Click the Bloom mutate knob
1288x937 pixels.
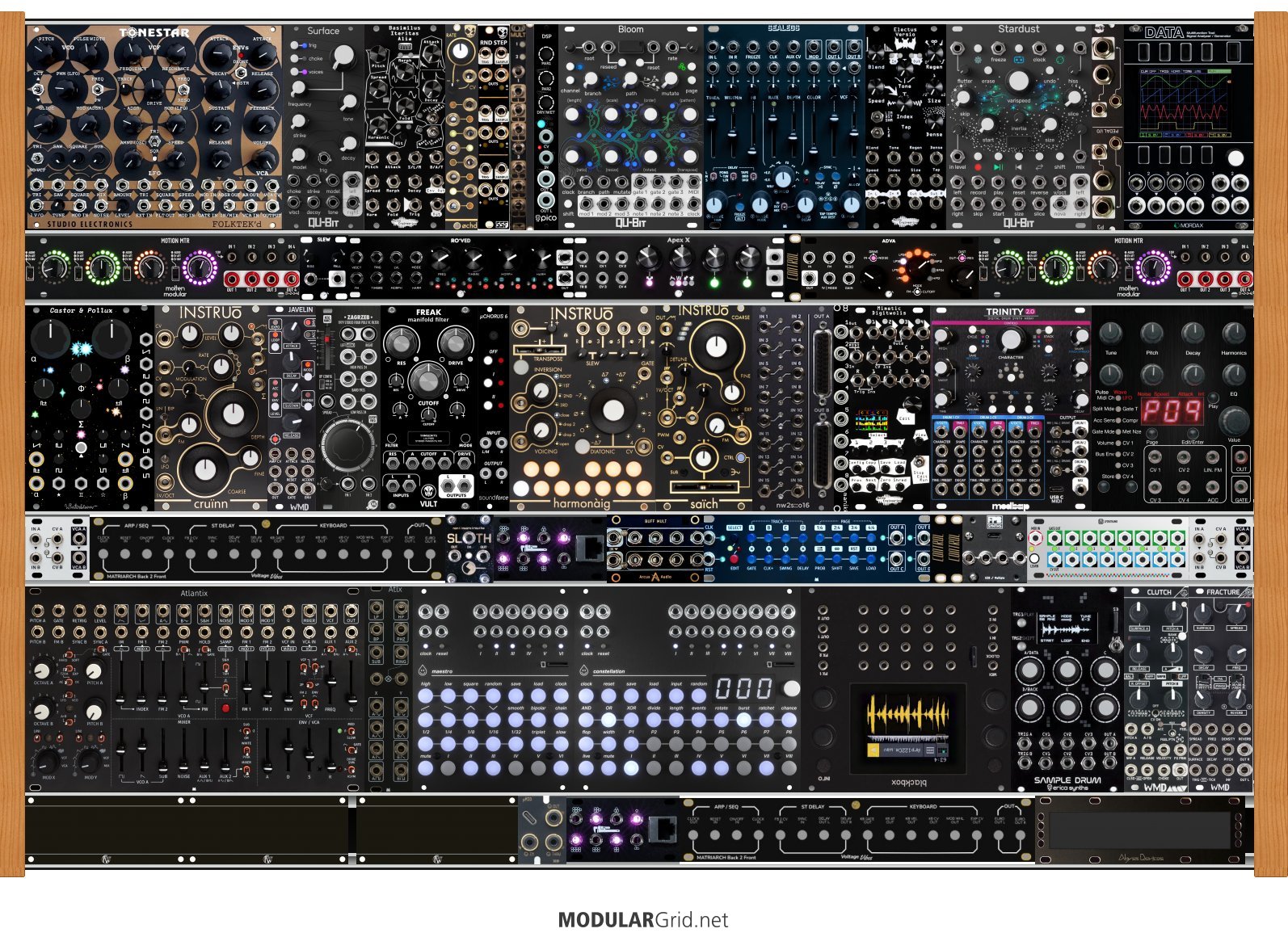[x=671, y=80]
